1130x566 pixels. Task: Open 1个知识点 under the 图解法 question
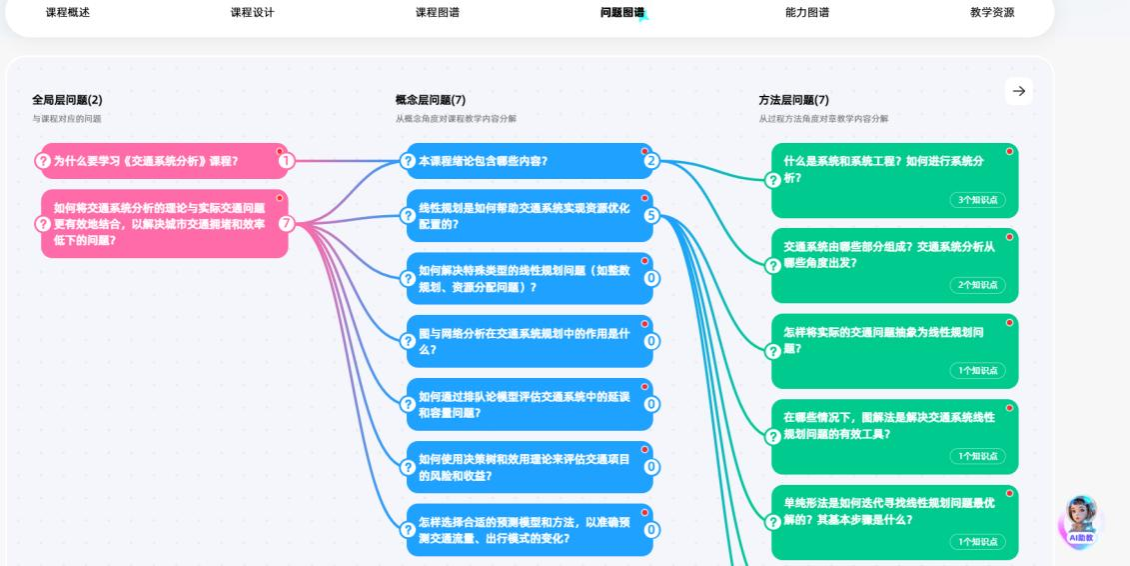977,456
